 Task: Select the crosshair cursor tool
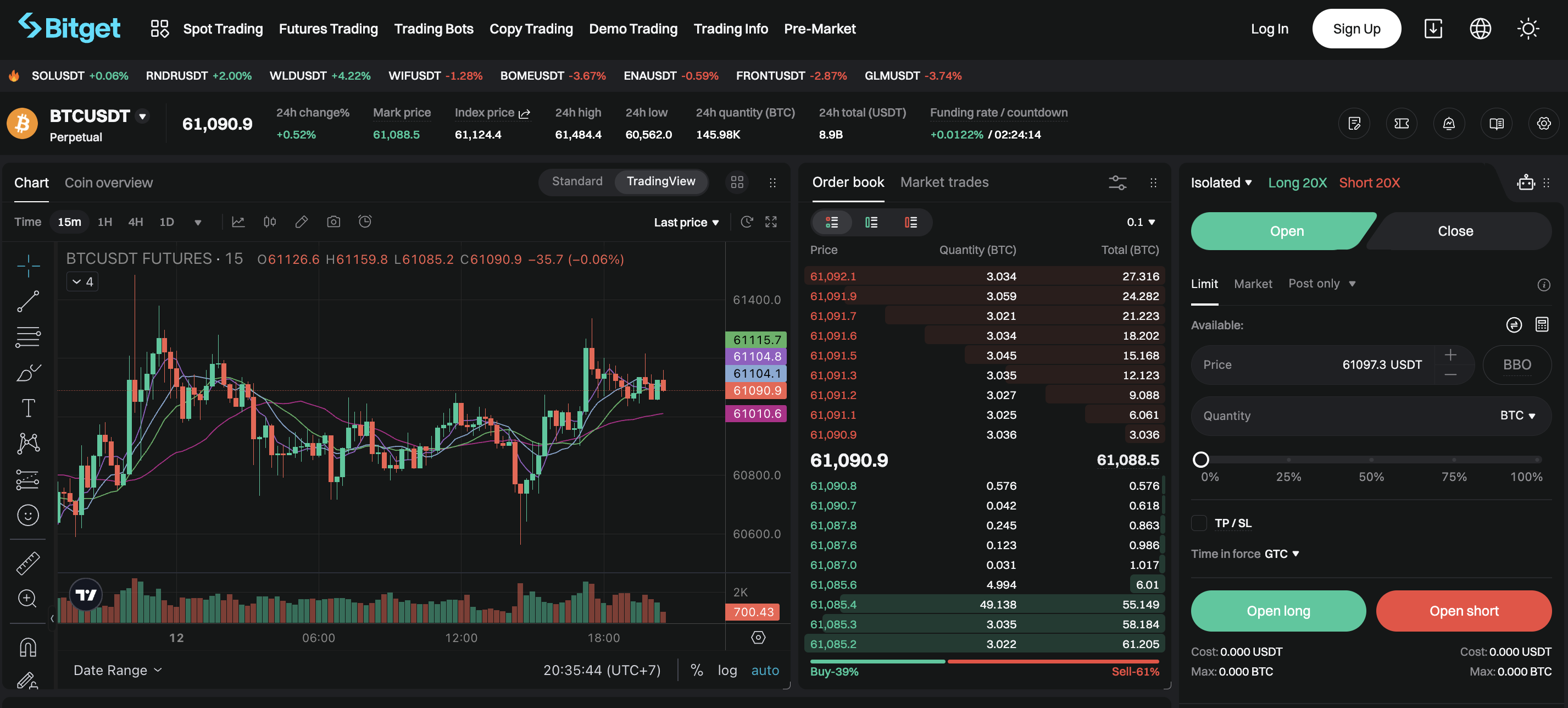[x=28, y=266]
